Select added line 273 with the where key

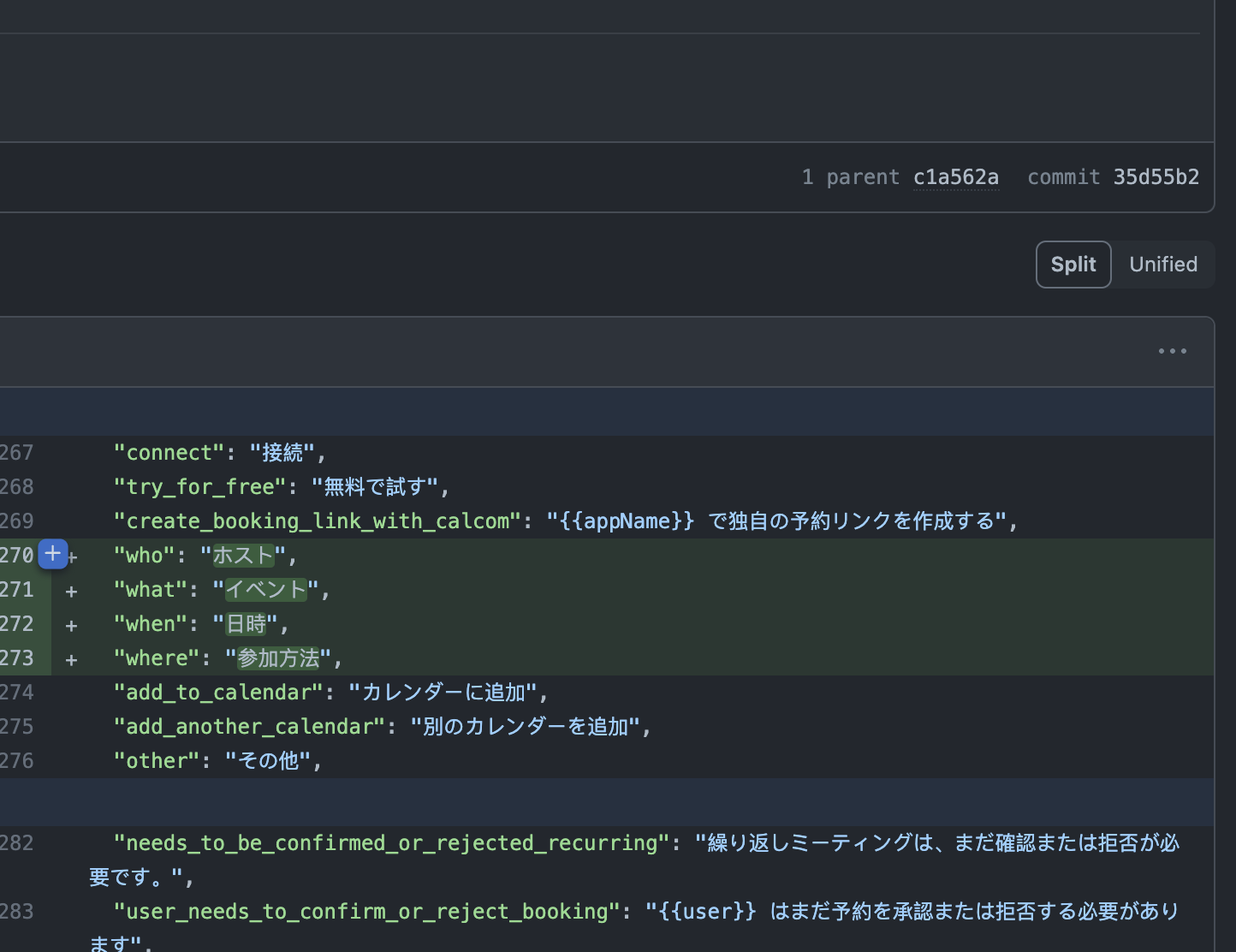(x=17, y=657)
